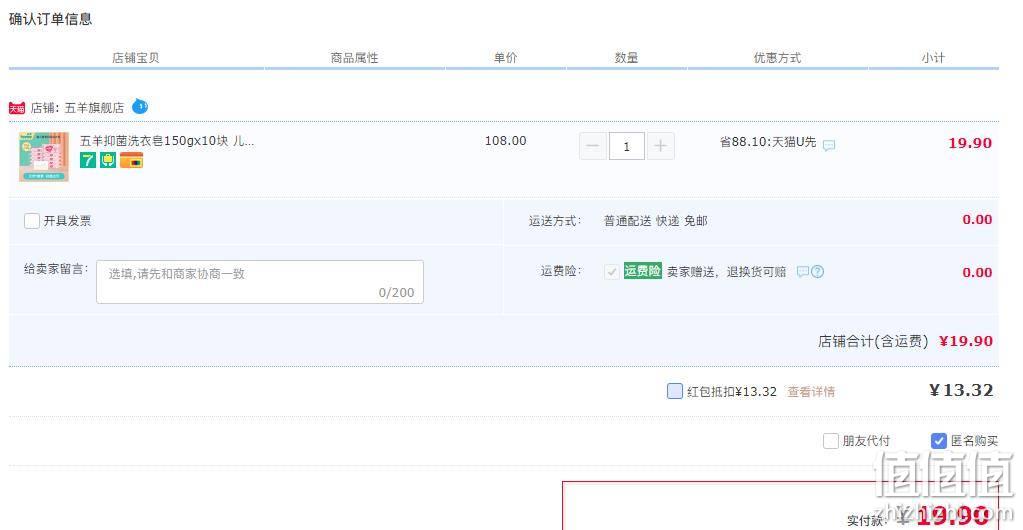Check the 朋友代付 checkbox
The width and height of the screenshot is (1023, 530).
click(831, 441)
